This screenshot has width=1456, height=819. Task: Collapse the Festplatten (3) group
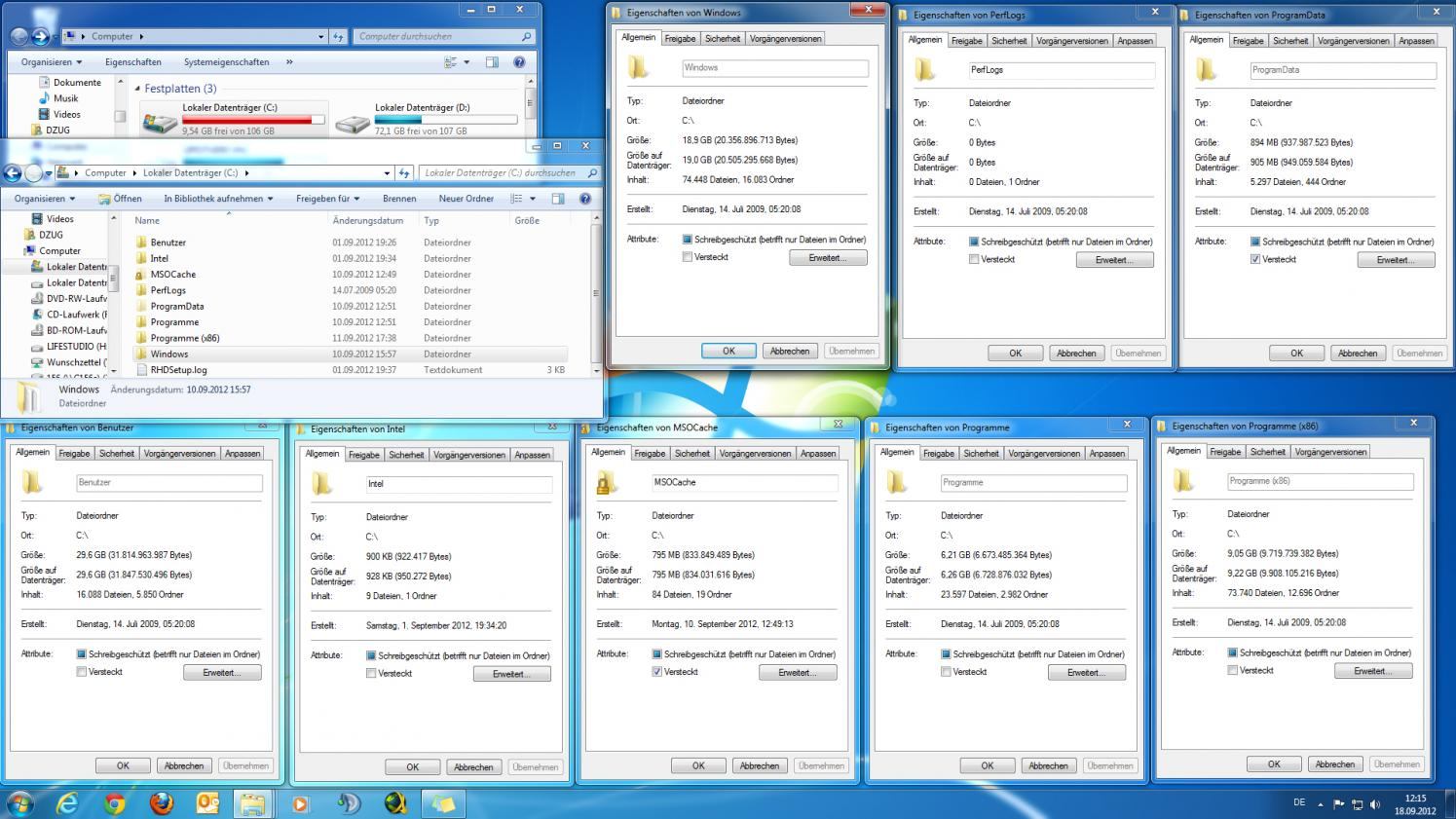point(137,89)
